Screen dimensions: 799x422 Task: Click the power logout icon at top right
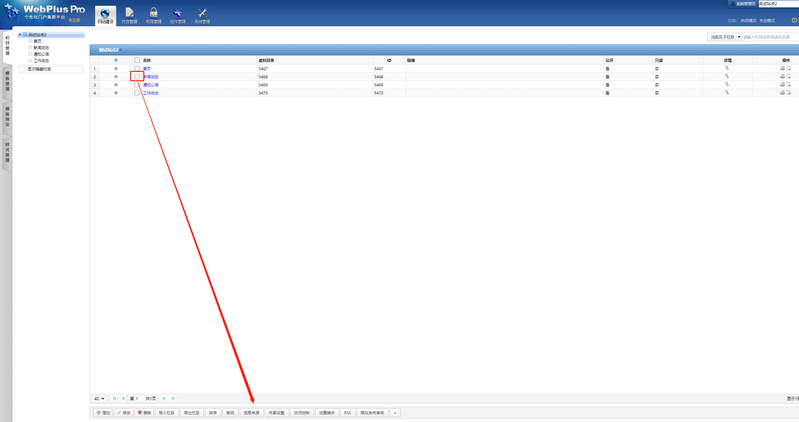793,20
